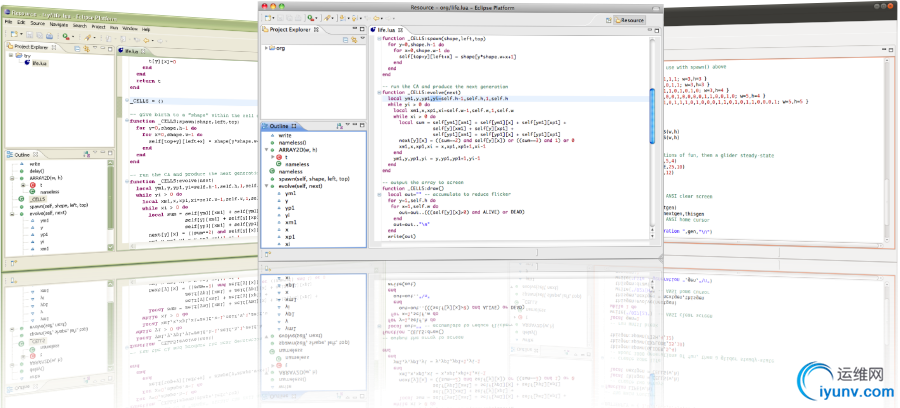The width and height of the screenshot is (900, 408).
Task: Select 'write' item in the center Outline
Action: click(x=285, y=135)
